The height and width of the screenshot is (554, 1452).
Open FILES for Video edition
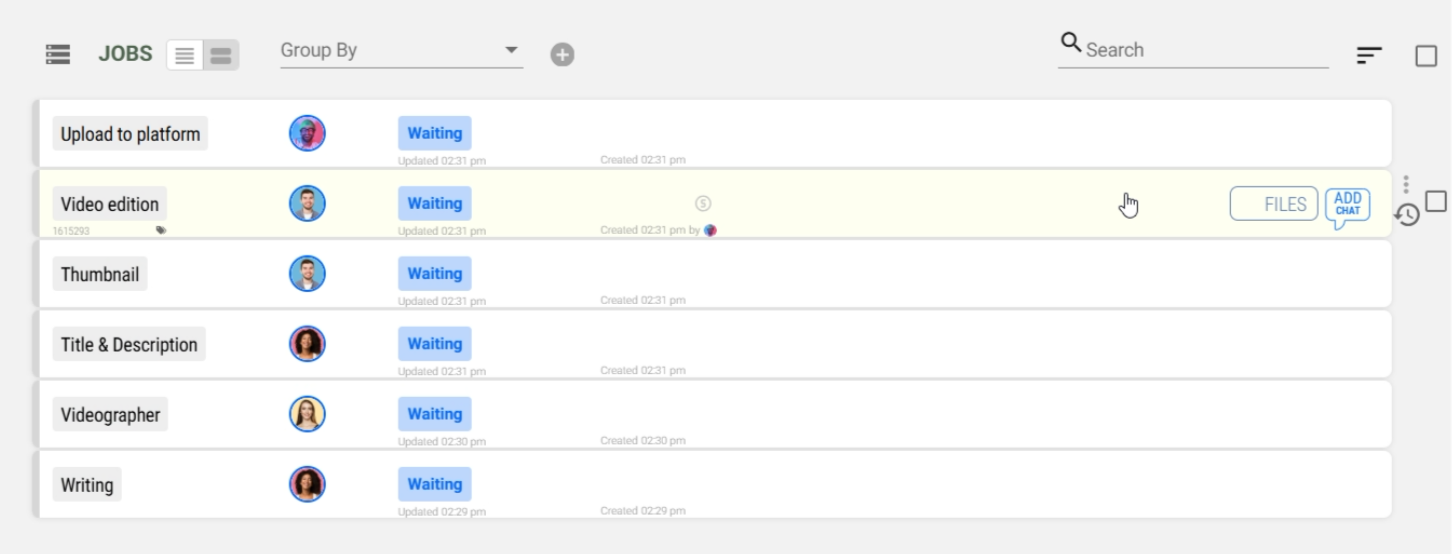(1273, 204)
